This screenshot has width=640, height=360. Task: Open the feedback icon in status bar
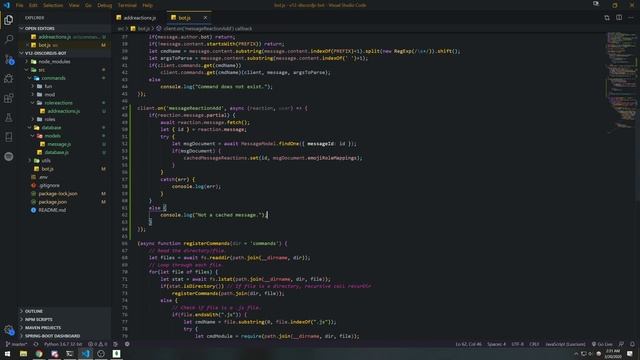pyautogui.click(x=621, y=344)
